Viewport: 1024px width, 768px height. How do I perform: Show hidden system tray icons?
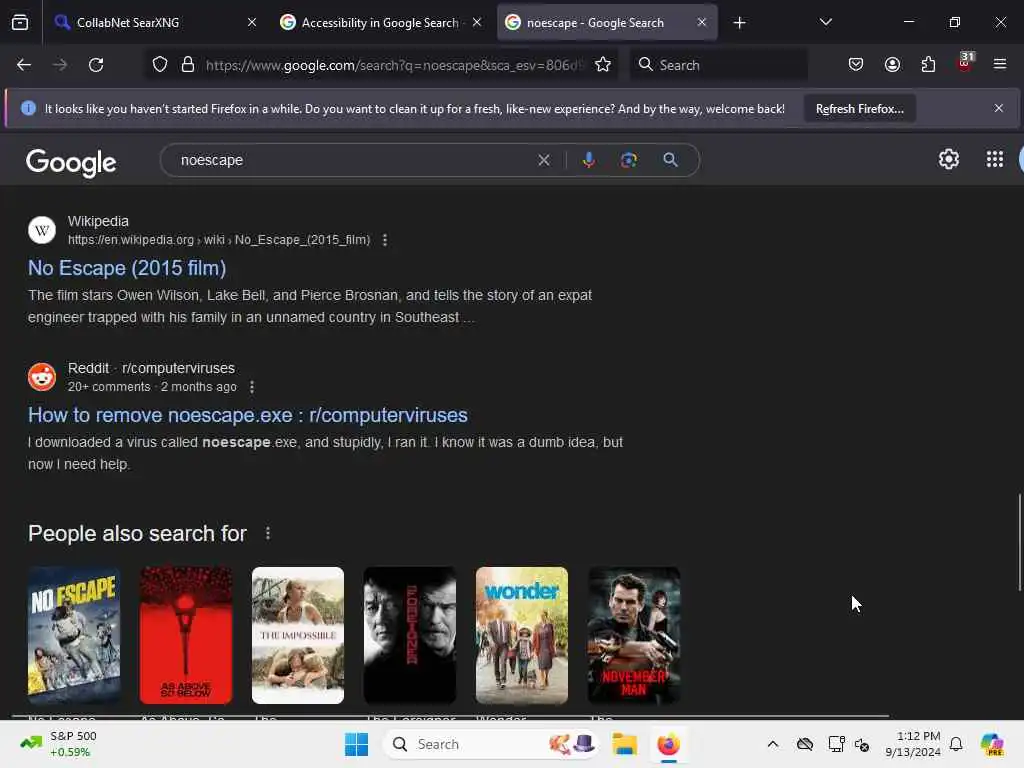click(773, 744)
